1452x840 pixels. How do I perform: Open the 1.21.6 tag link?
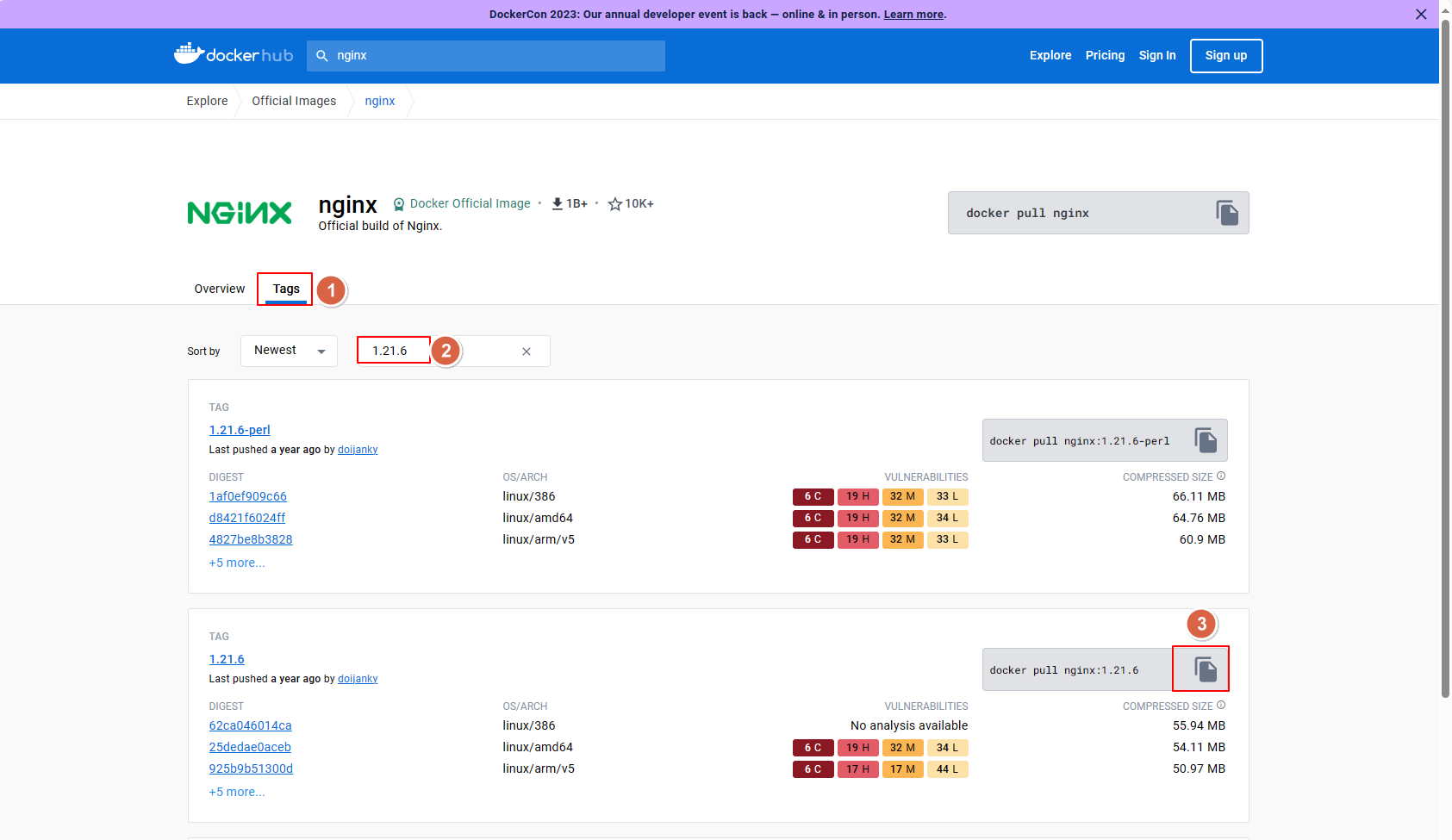point(227,659)
